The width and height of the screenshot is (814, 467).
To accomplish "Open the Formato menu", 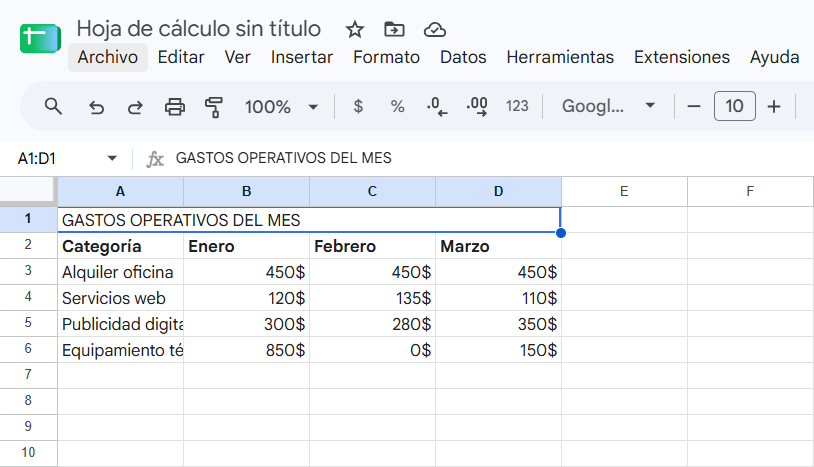I will coord(386,57).
